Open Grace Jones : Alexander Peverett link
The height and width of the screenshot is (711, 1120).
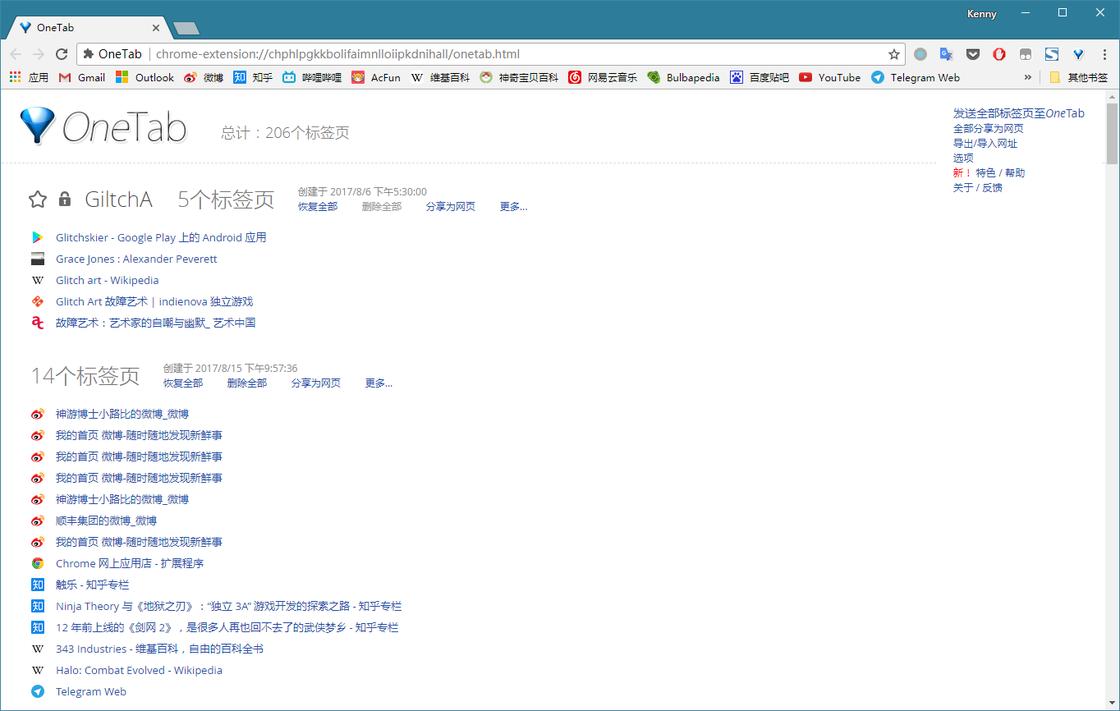pyautogui.click(x=136, y=259)
